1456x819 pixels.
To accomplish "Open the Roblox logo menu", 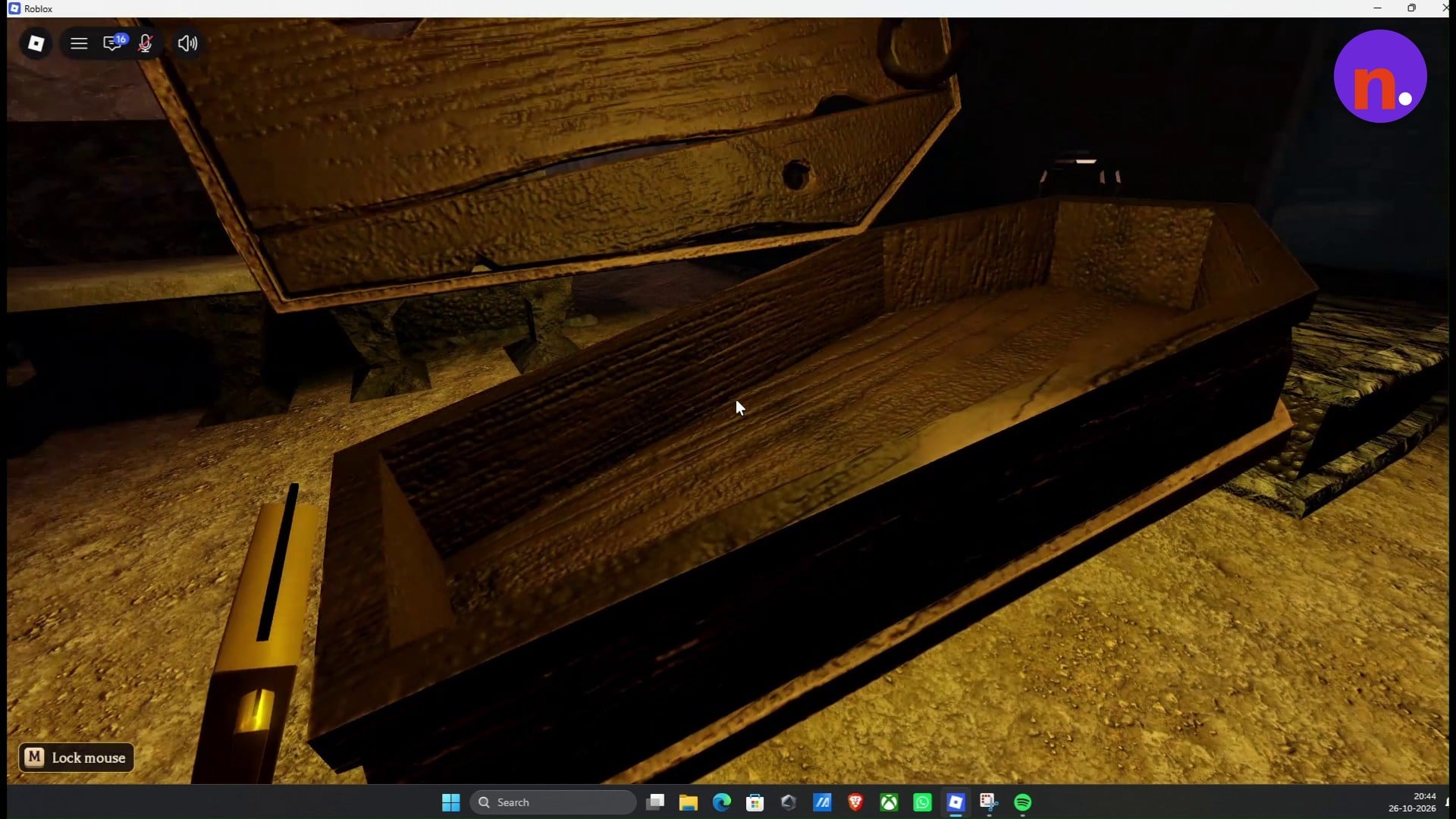I will (36, 43).
